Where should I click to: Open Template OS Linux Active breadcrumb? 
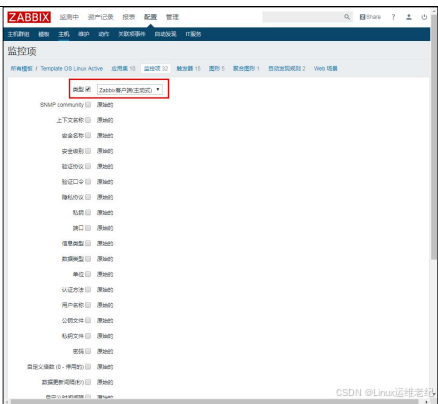pos(72,68)
